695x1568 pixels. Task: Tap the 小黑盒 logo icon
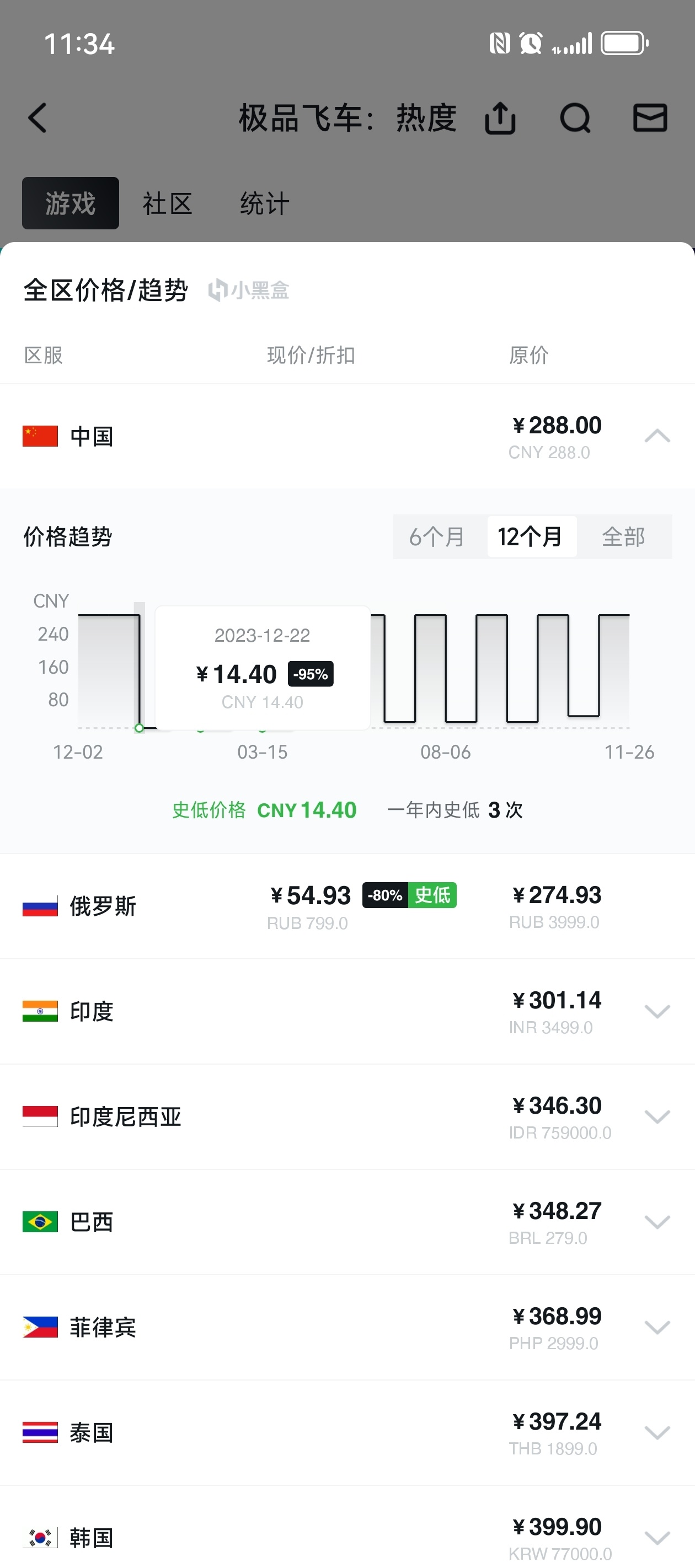pos(217,291)
